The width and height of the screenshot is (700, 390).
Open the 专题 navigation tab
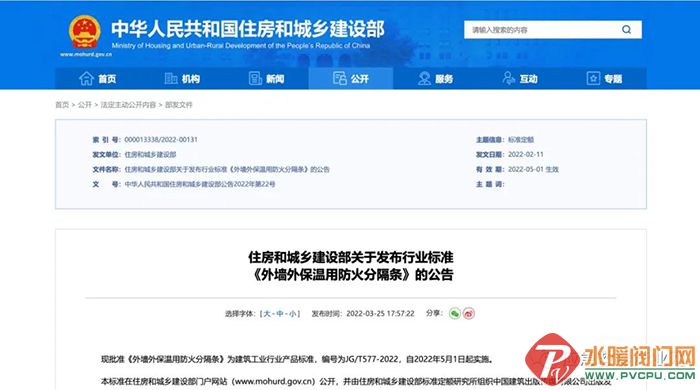(604, 79)
